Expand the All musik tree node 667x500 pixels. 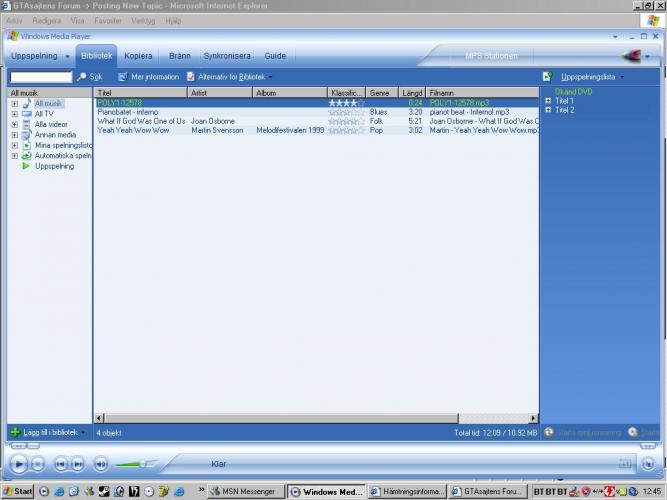(x=15, y=104)
